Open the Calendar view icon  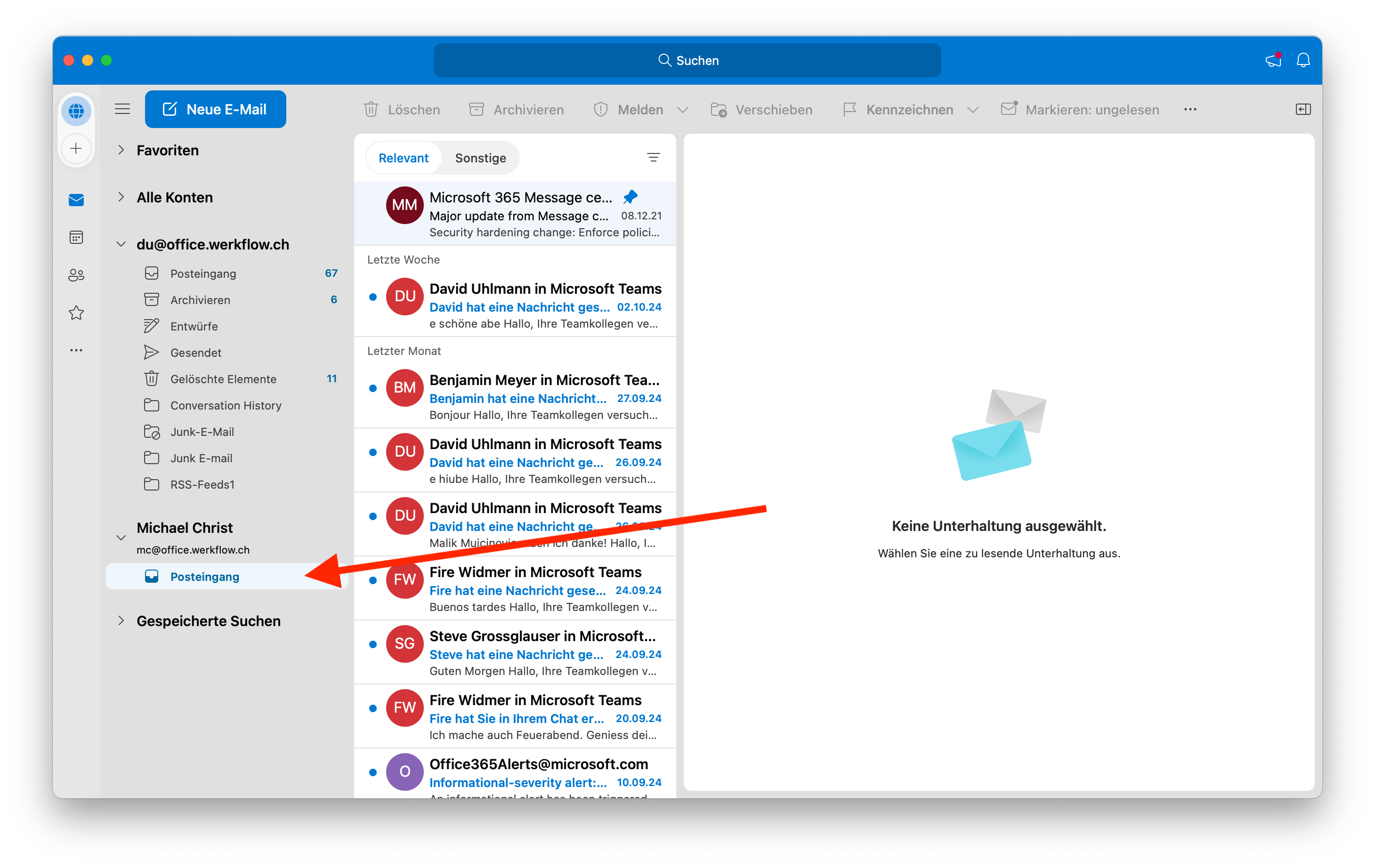click(76, 237)
